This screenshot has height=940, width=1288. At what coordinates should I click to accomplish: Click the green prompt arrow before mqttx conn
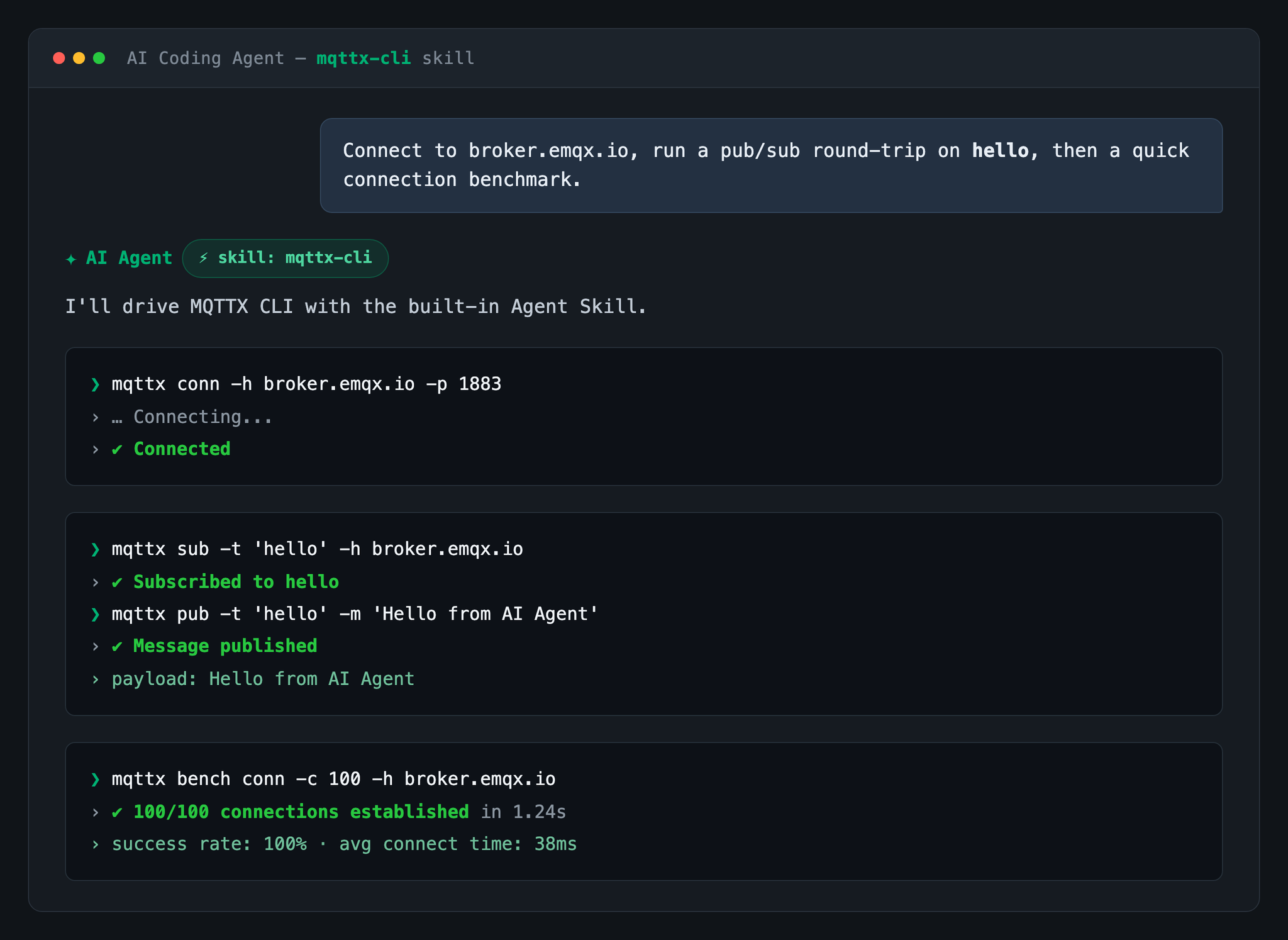pos(96,384)
